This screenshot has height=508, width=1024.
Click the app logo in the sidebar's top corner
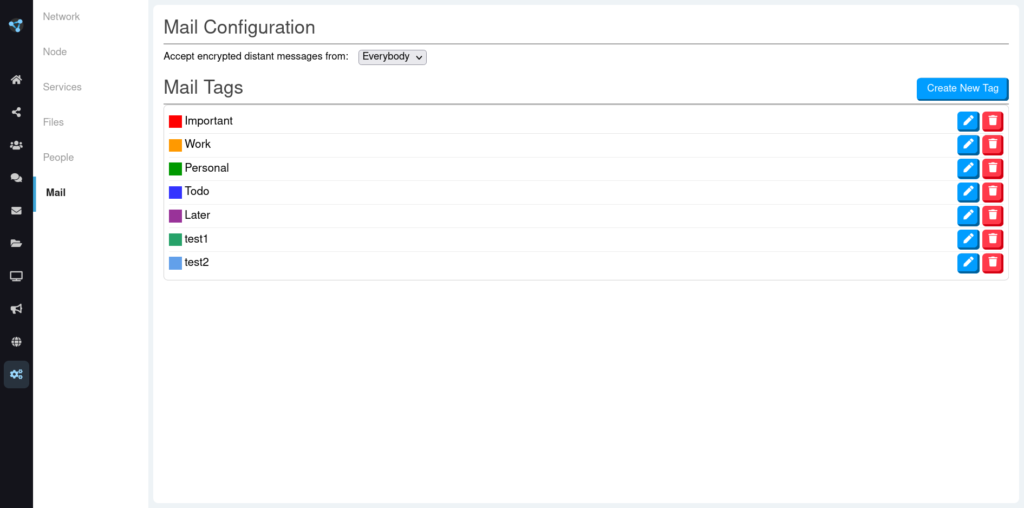16,25
